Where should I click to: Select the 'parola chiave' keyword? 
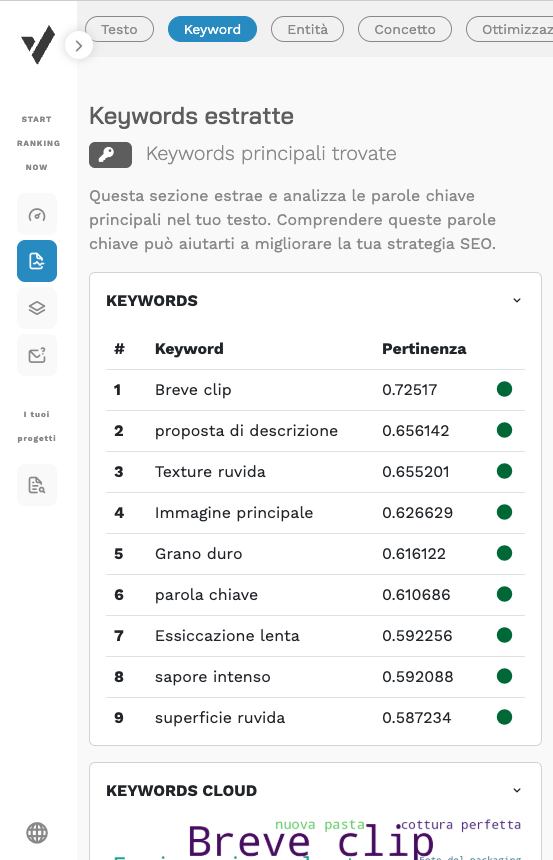(206, 595)
